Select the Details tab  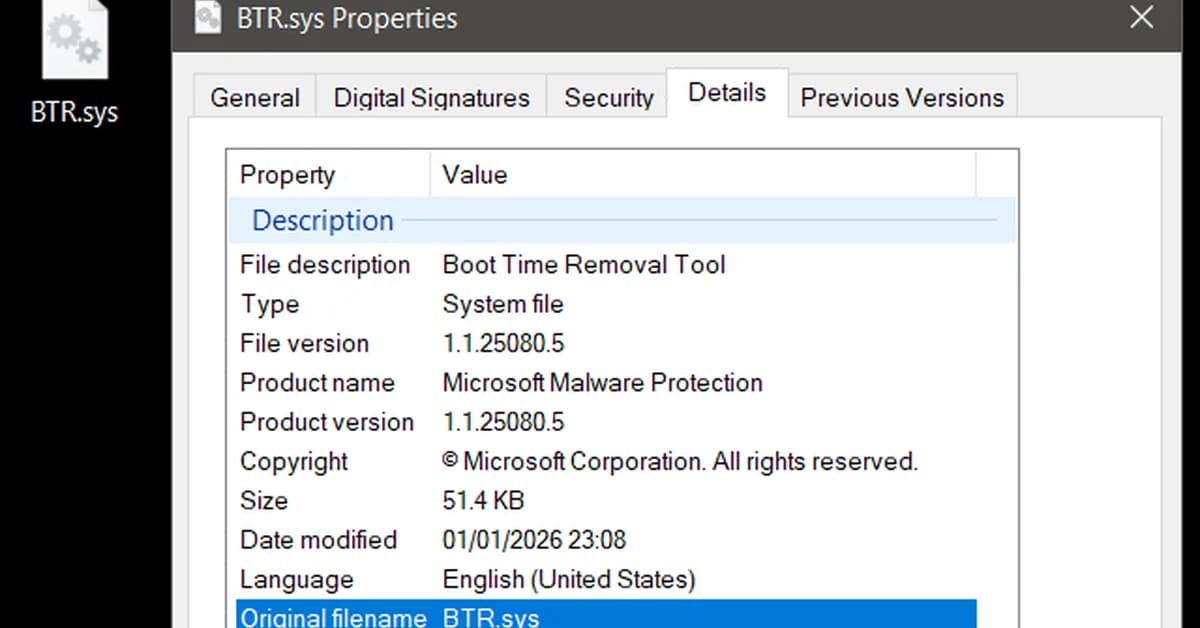(727, 93)
